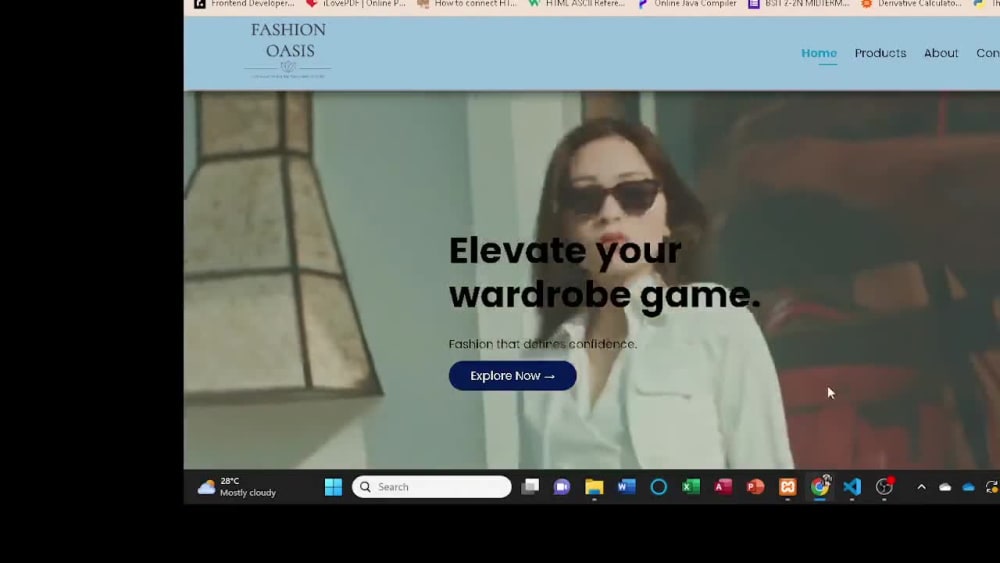Open the Products page link
Image resolution: width=1000 pixels, height=563 pixels.
point(880,54)
